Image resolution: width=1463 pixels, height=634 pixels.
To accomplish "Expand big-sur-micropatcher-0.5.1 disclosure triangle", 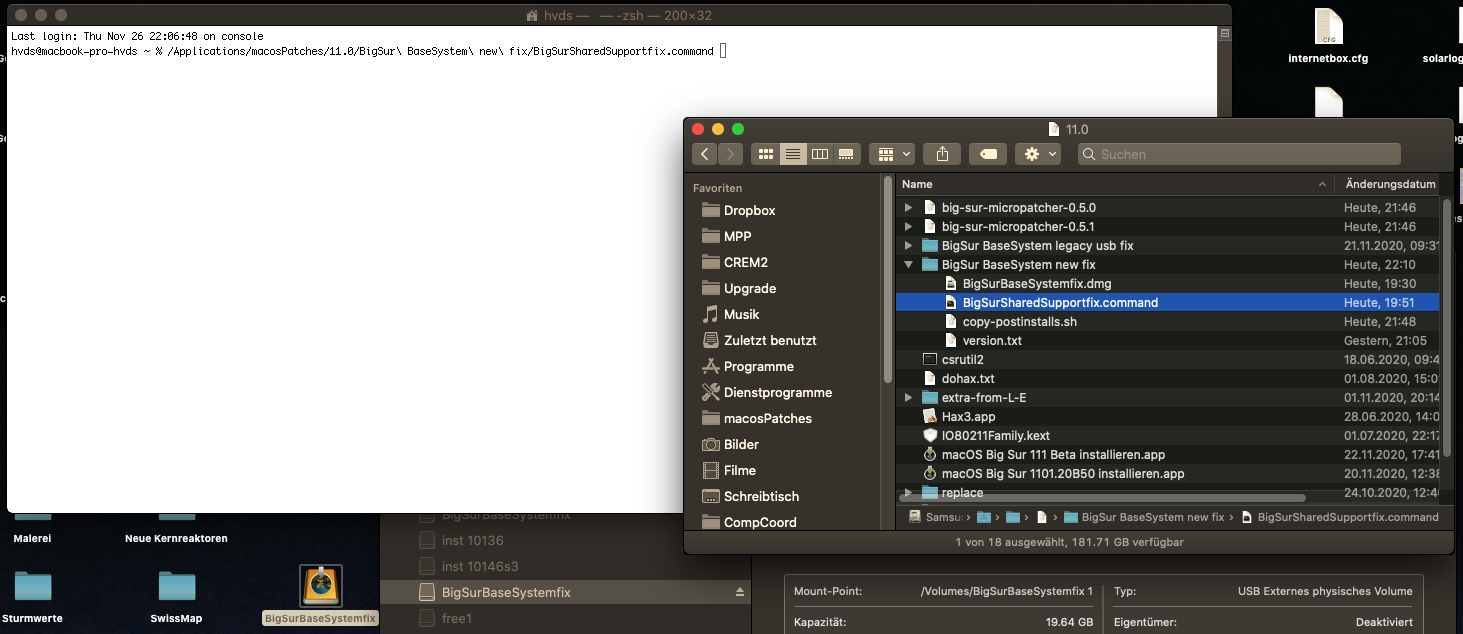I will [908, 227].
